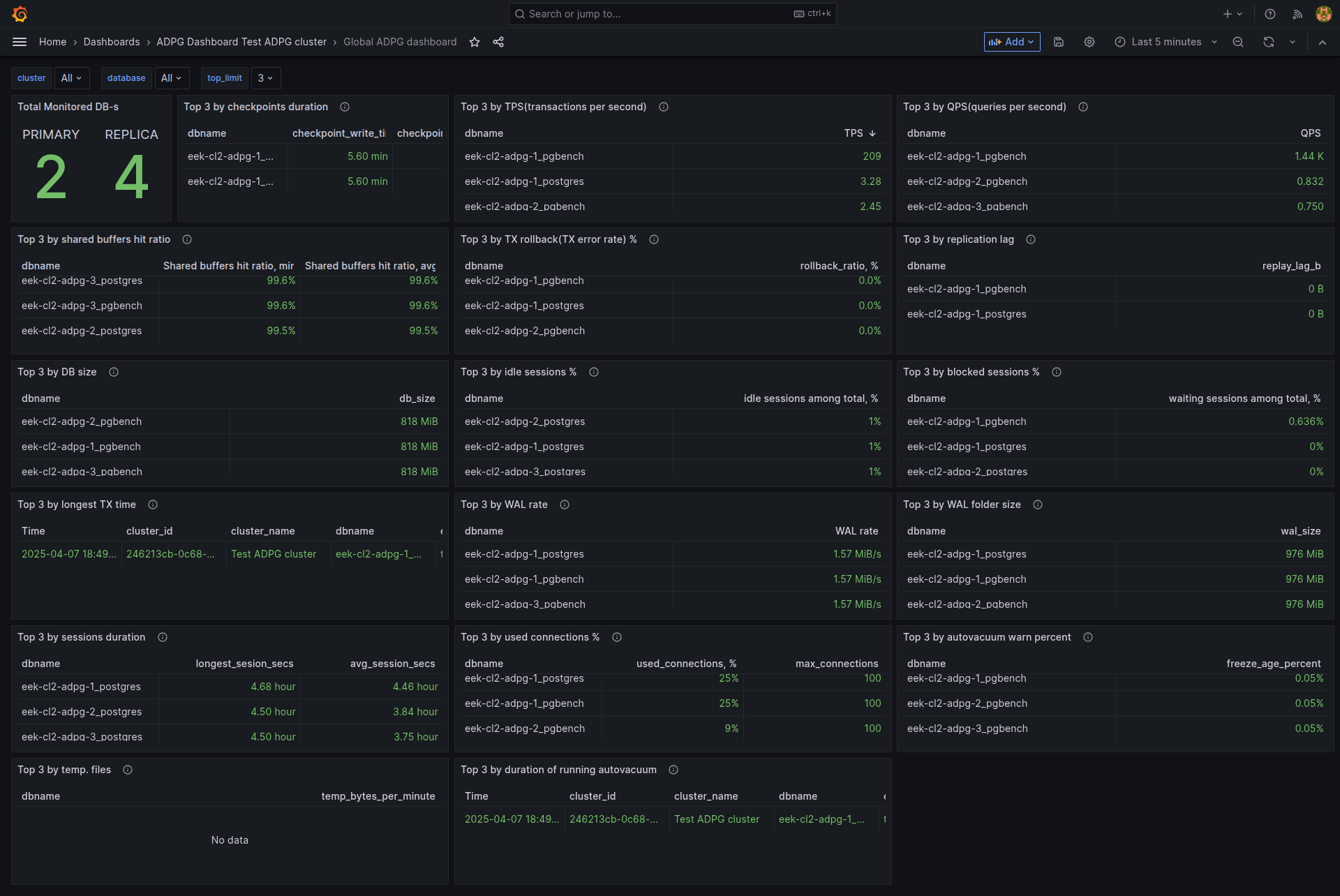
Task: Sort by rollback_ratio, % column header
Action: click(839, 266)
